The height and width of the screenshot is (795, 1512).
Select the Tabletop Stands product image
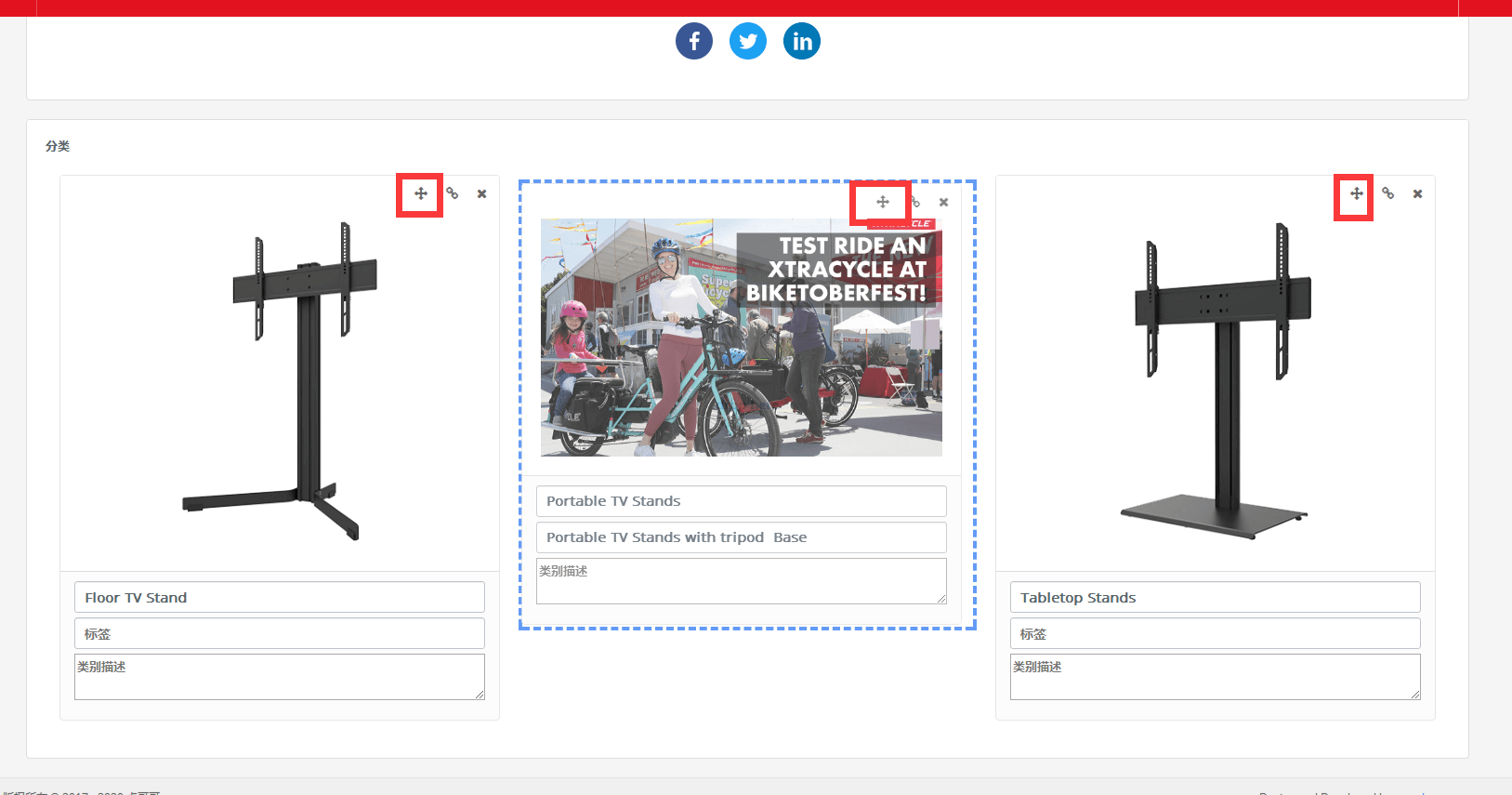[1216, 381]
